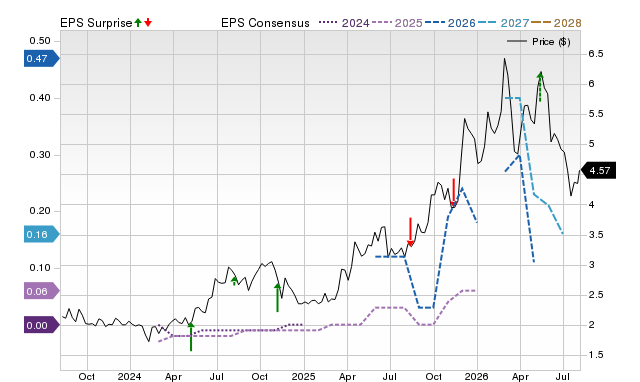The image size is (640, 382).
Task: Click the 1.5 right price axis label
Action: (x=596, y=355)
